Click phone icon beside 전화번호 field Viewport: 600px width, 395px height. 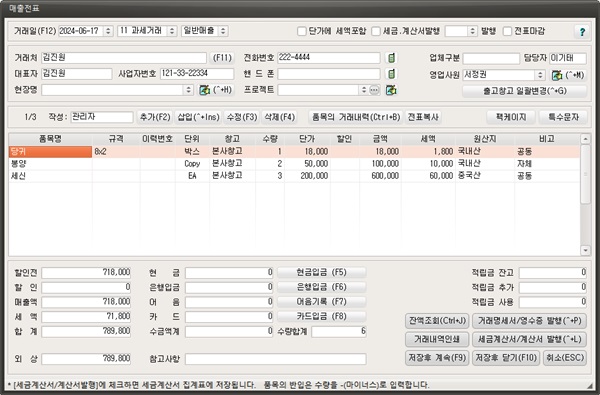click(x=391, y=58)
